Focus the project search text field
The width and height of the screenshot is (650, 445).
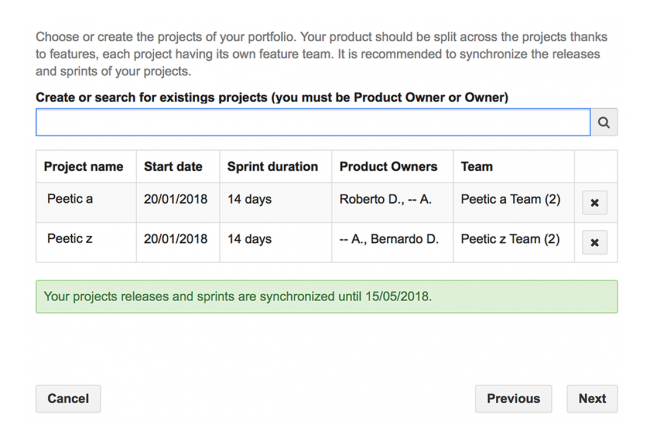[x=313, y=122]
